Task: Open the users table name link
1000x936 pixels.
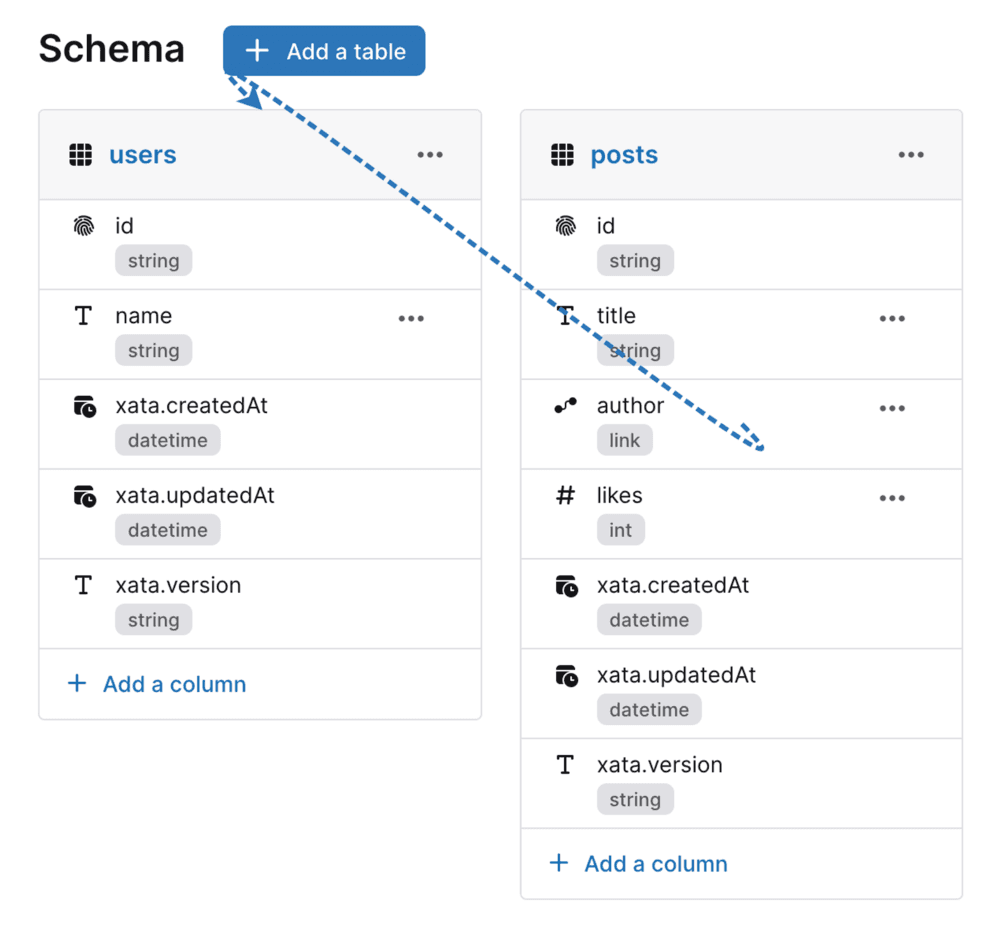Action: click(143, 155)
